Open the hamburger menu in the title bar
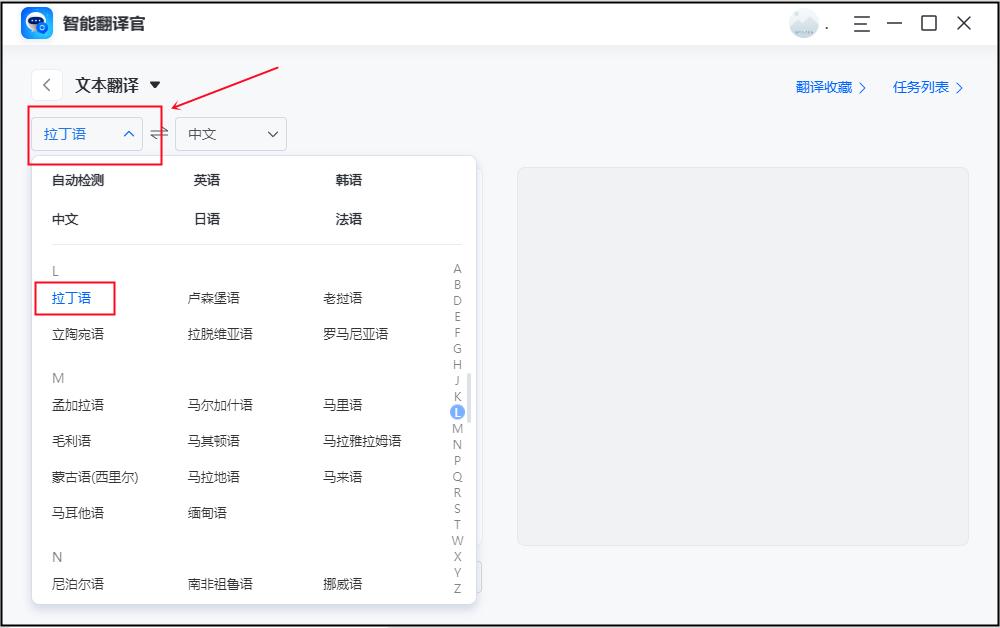 pyautogui.click(x=861, y=23)
